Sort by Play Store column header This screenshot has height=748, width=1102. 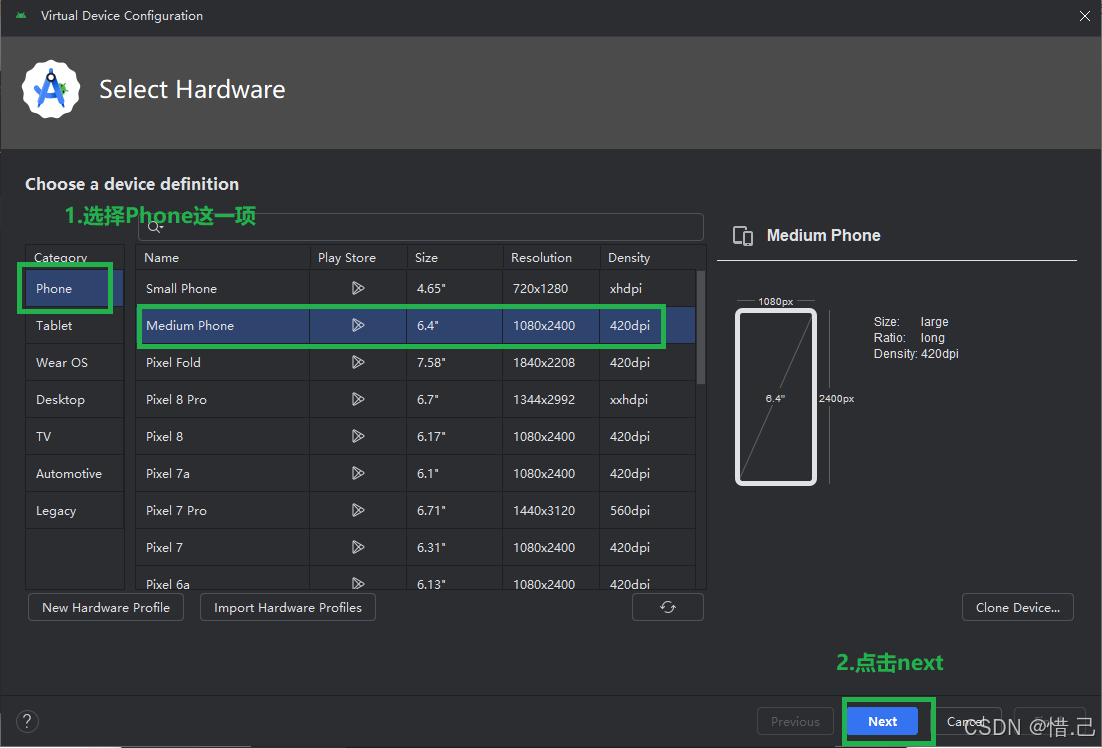[358, 257]
